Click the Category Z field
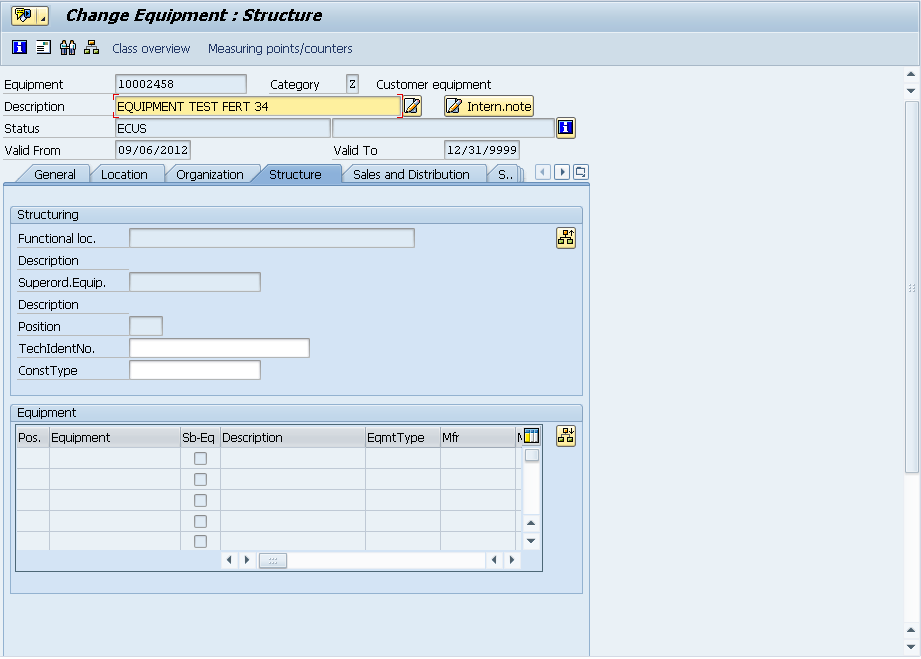This screenshot has height=659, width=921. (352, 84)
